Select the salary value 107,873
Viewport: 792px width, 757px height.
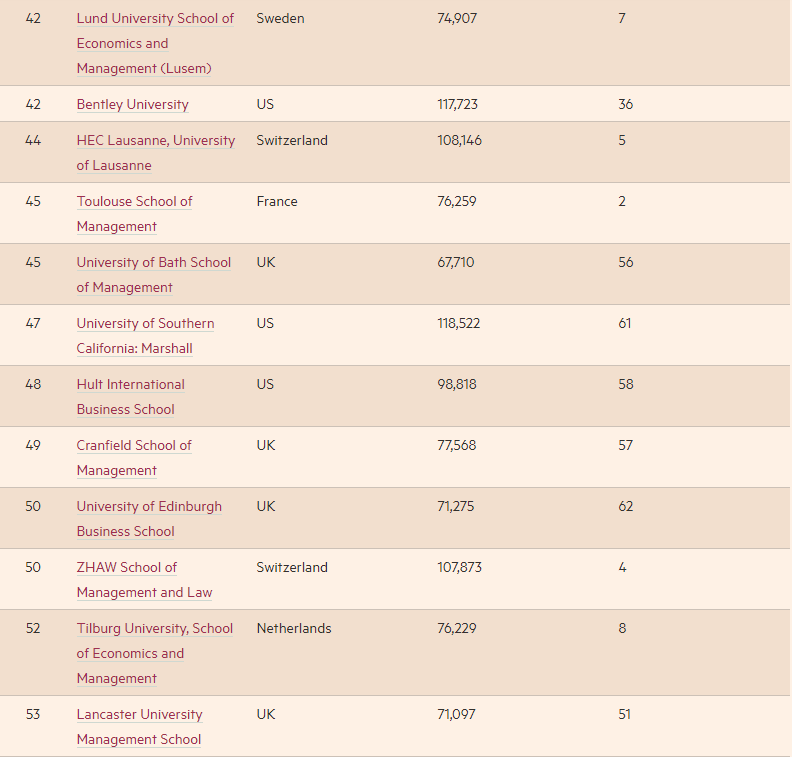point(460,568)
